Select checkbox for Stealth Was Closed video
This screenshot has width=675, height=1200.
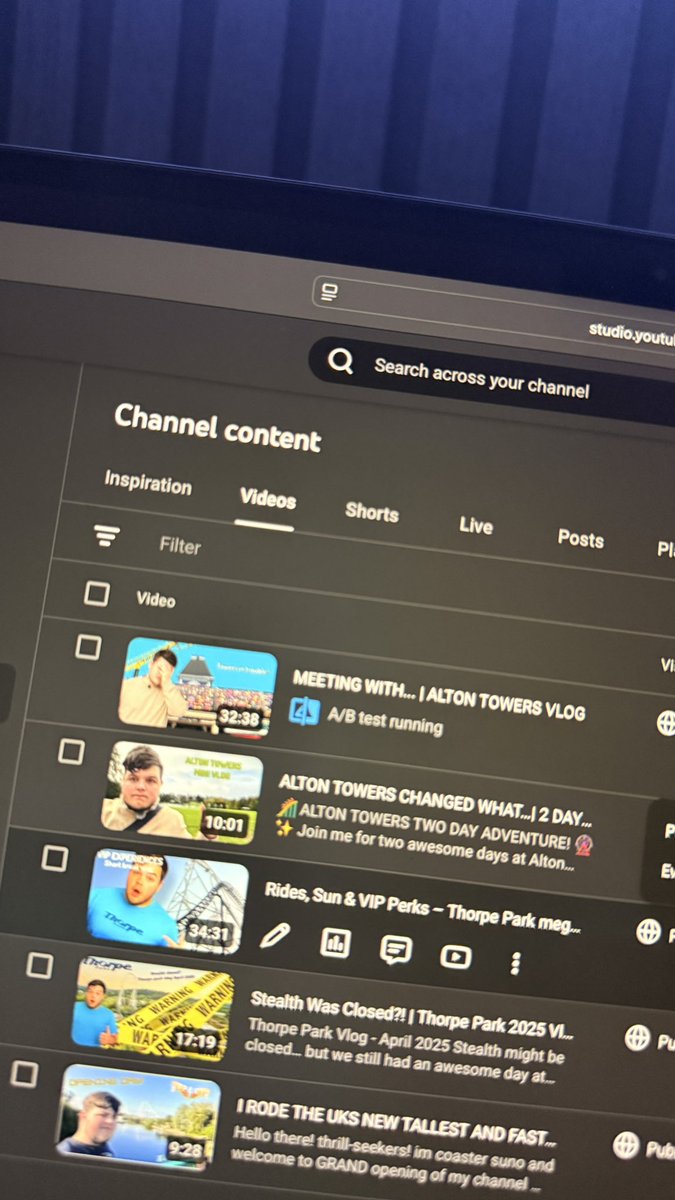coord(39,965)
